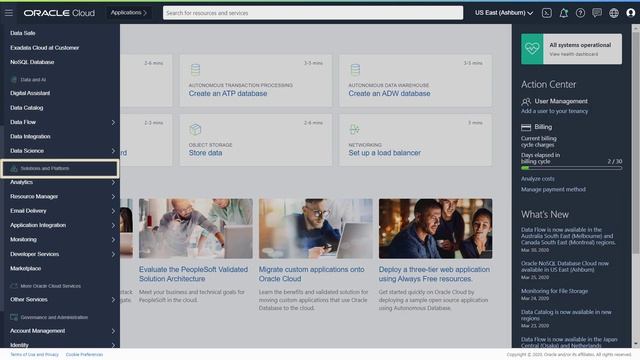Click the Migrate applications thumbnail image
Viewport: 640px width, 360px height.
[x=316, y=229]
